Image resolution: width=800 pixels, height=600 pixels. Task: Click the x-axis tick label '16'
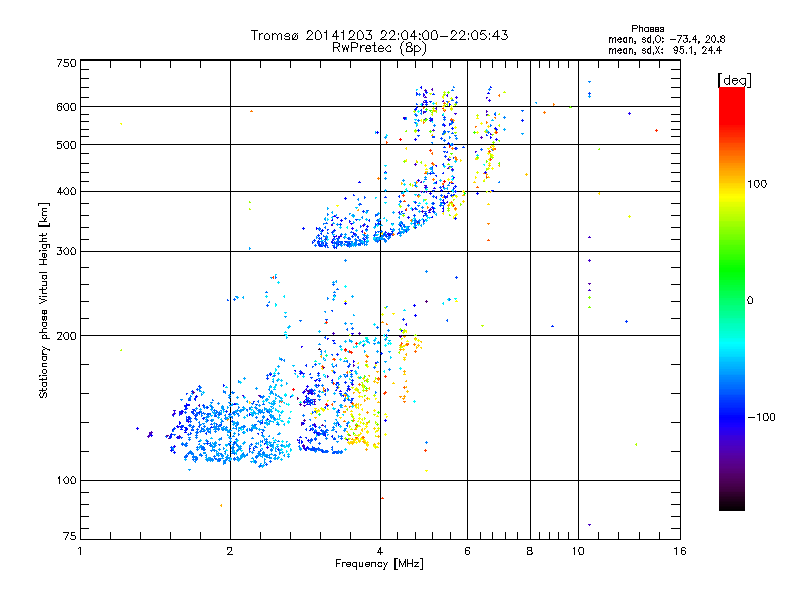(x=680, y=551)
